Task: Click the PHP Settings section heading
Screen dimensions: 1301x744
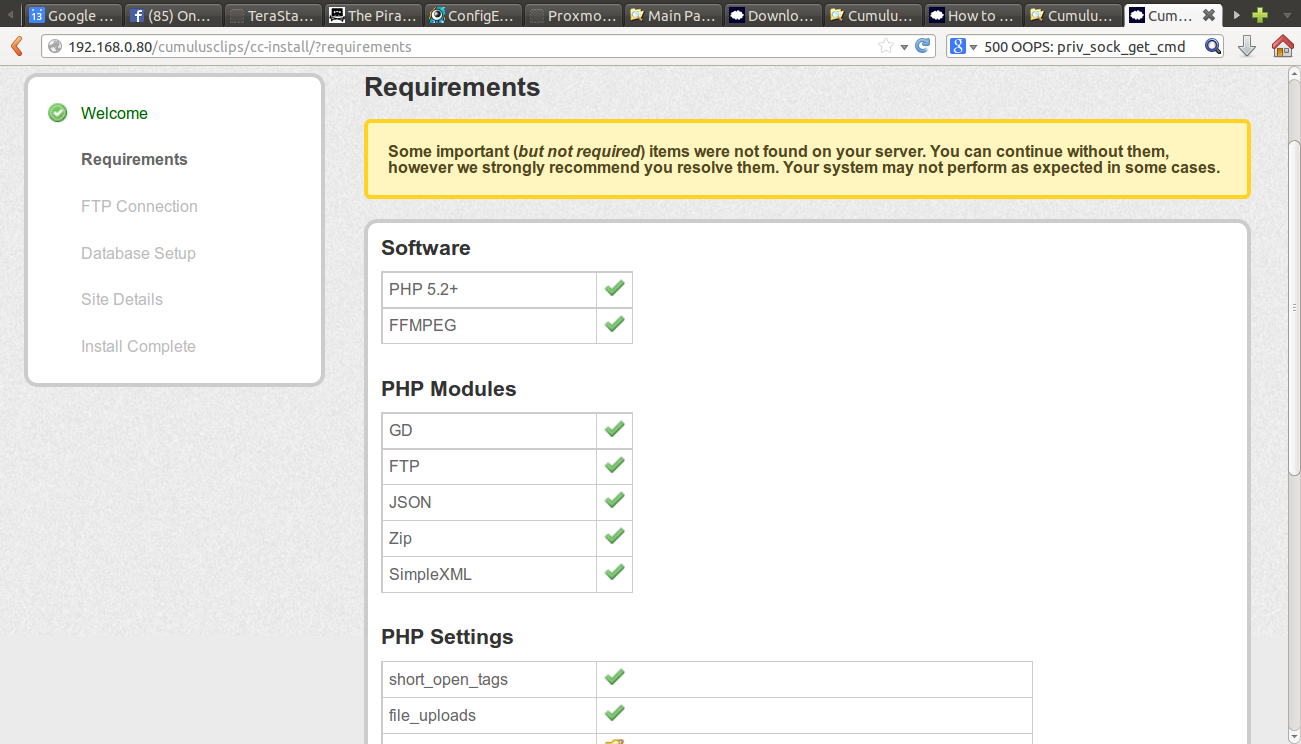Action: tap(447, 637)
